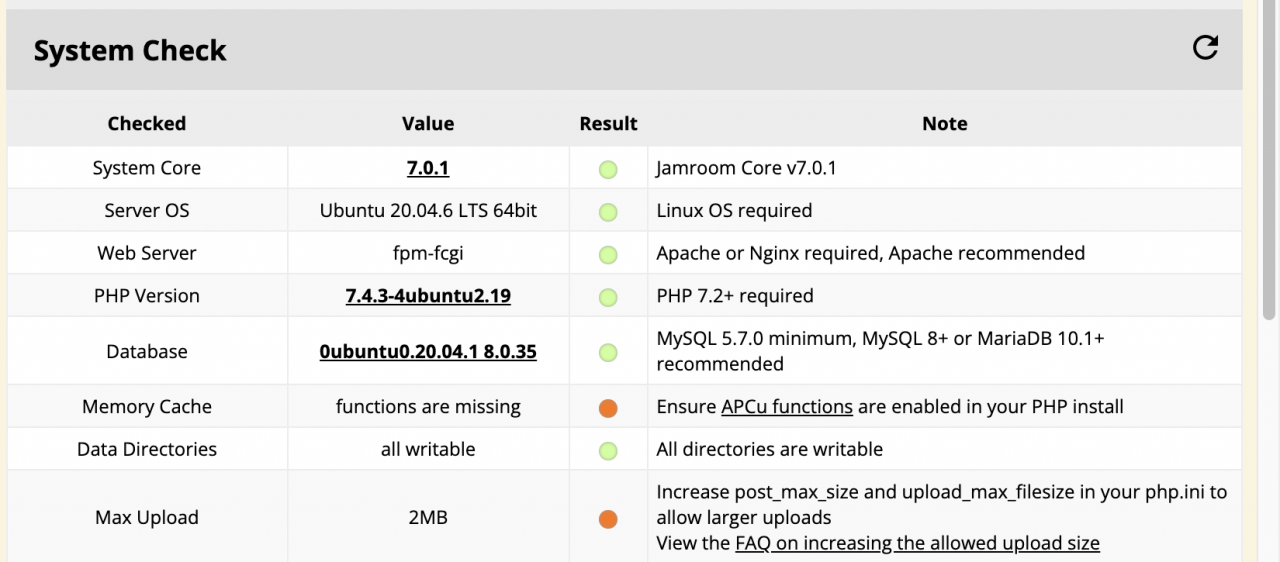Click the Note column header
The image size is (1280, 562).
click(944, 124)
